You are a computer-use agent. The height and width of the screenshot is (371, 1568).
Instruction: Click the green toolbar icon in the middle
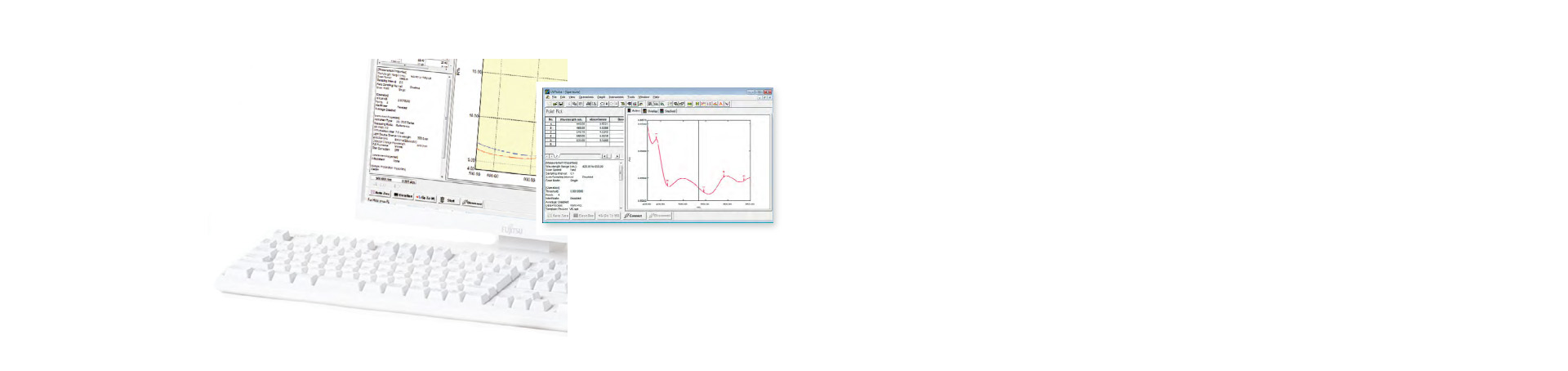tap(690, 104)
